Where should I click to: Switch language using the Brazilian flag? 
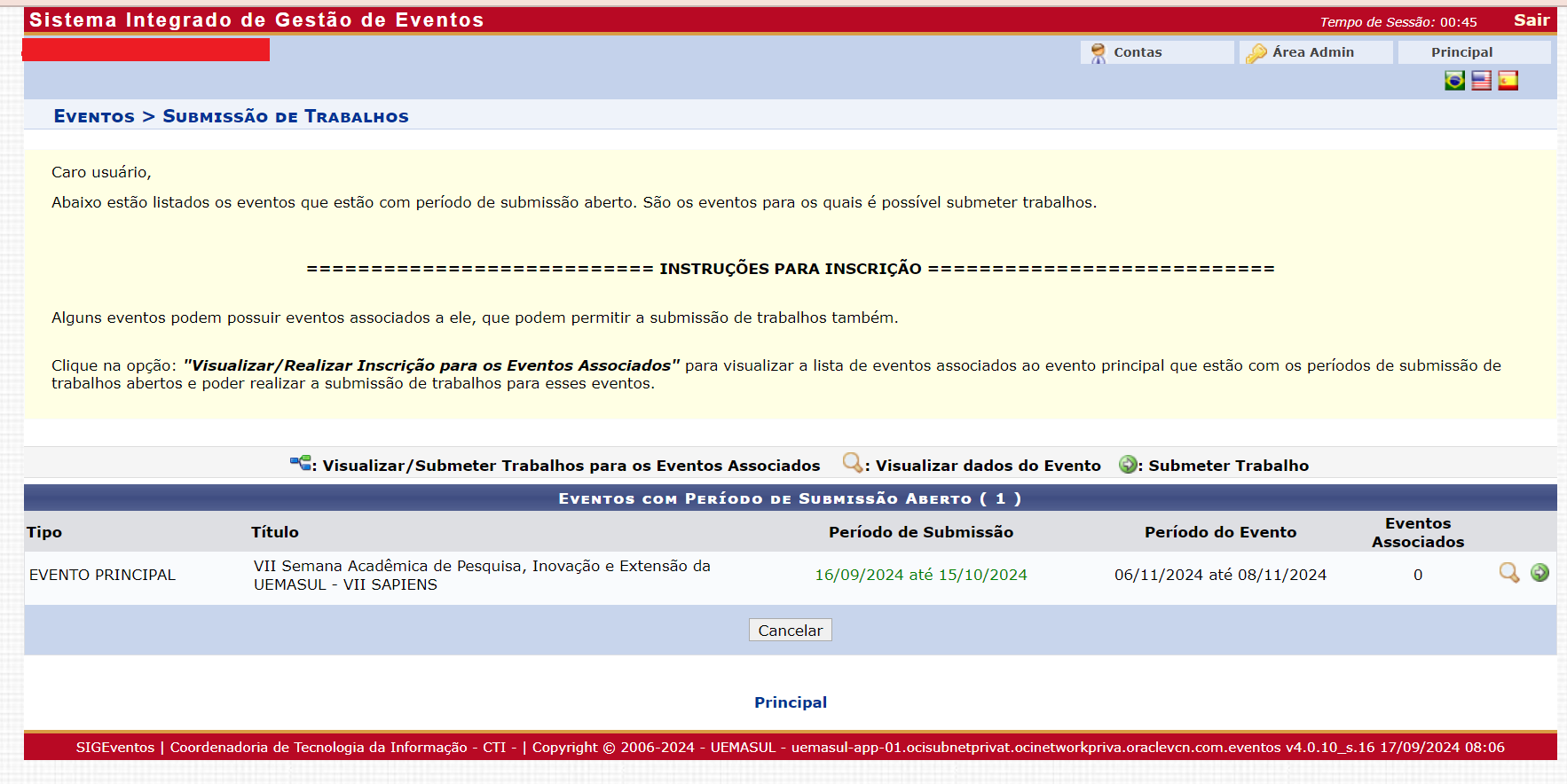[x=1454, y=81]
